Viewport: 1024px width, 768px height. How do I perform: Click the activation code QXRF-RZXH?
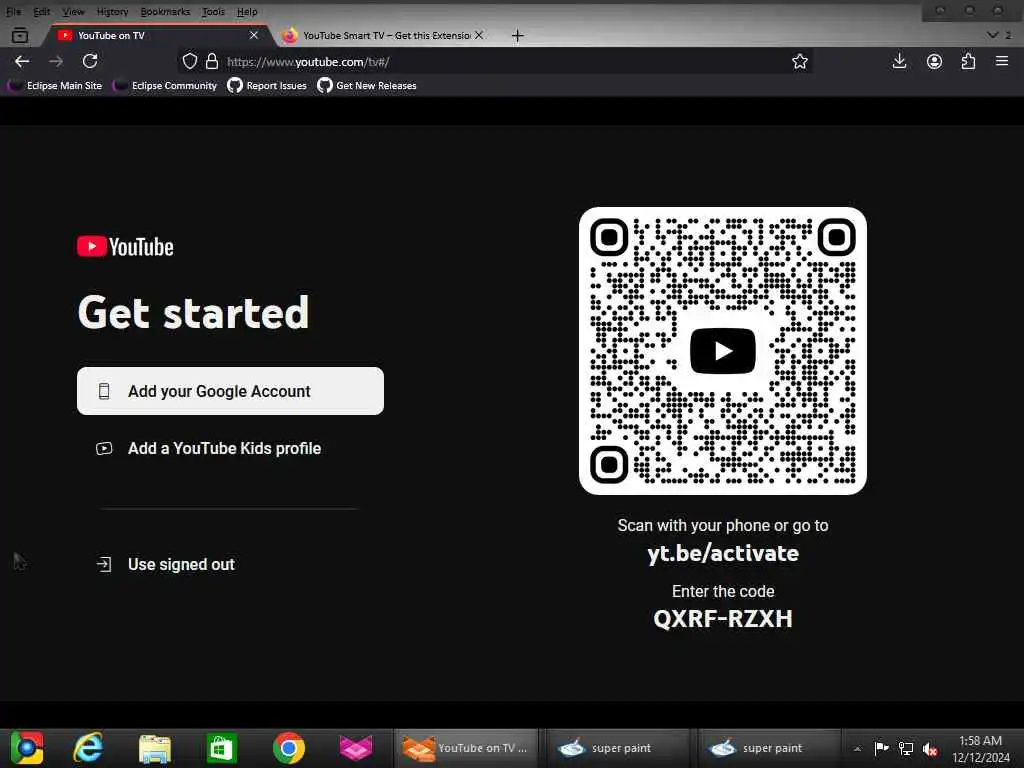pos(723,618)
